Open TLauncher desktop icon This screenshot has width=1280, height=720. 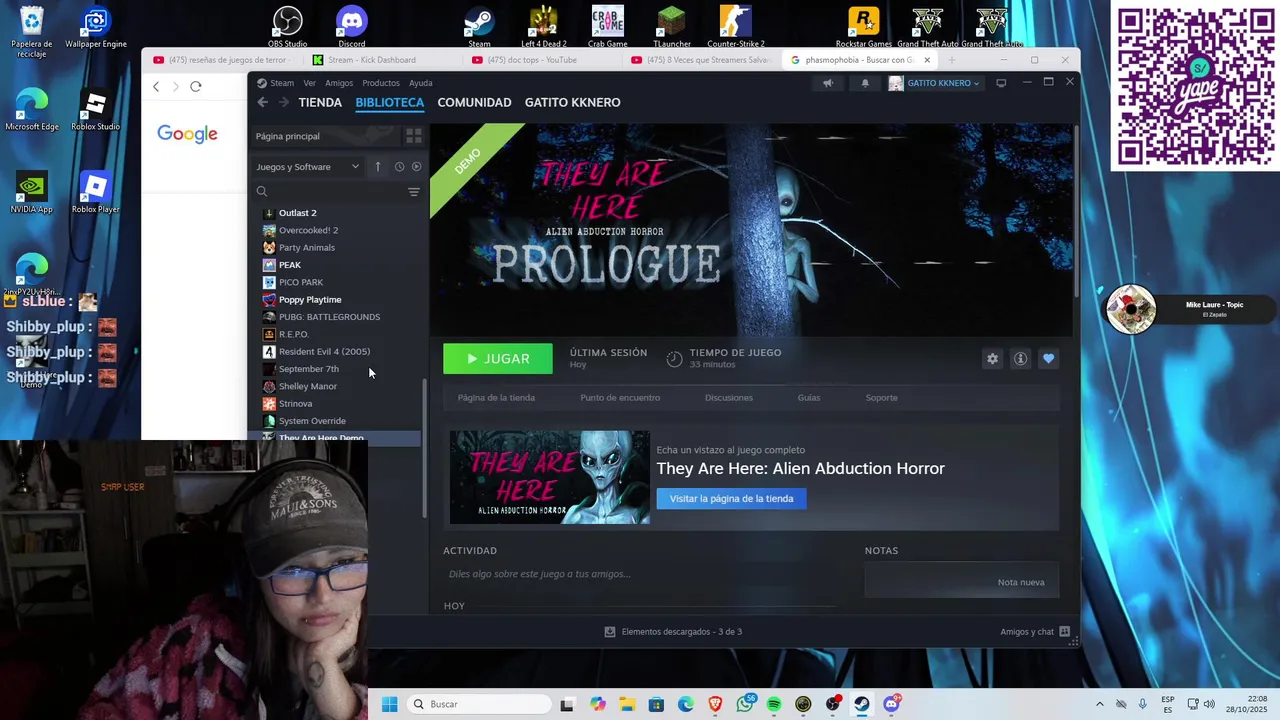(671, 27)
